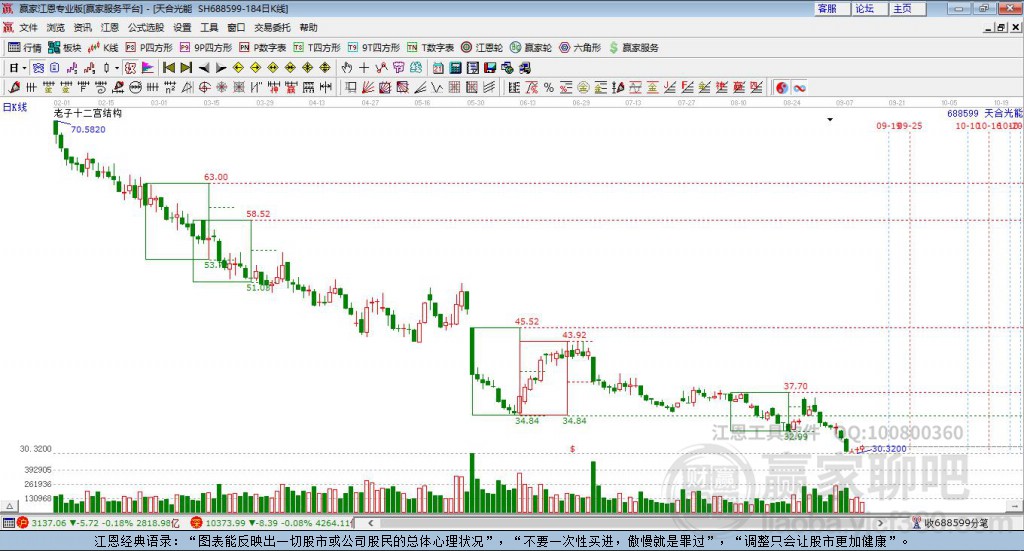The height and width of the screenshot is (551, 1024).
Task: Open the 窗口 menu
Action: tap(236, 27)
